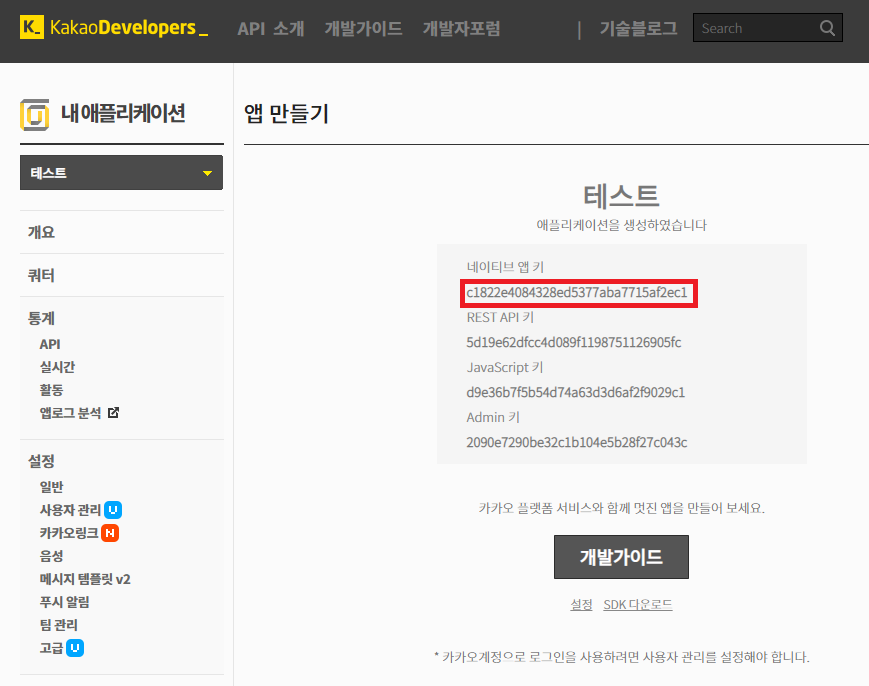
Task: Go to 쿼터 in the sidebar
Action: tap(42, 275)
